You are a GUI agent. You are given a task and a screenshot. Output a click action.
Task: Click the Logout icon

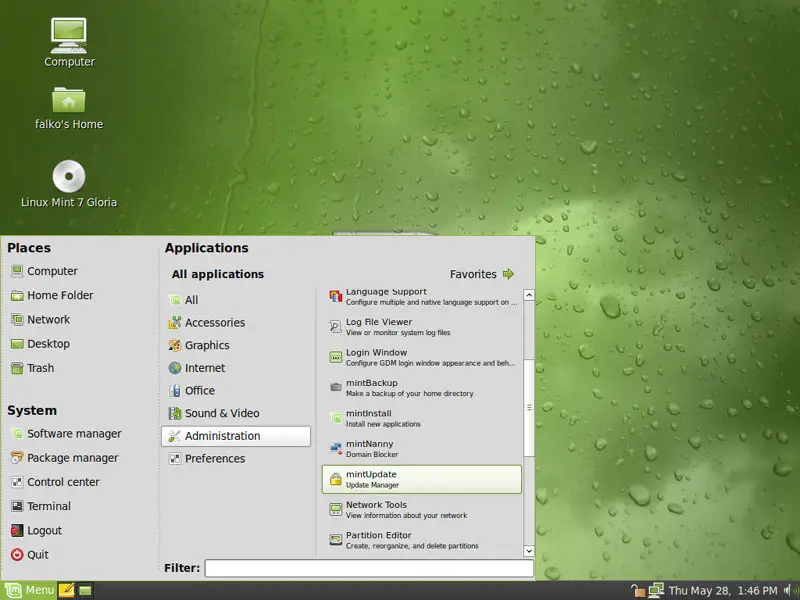coord(17,531)
